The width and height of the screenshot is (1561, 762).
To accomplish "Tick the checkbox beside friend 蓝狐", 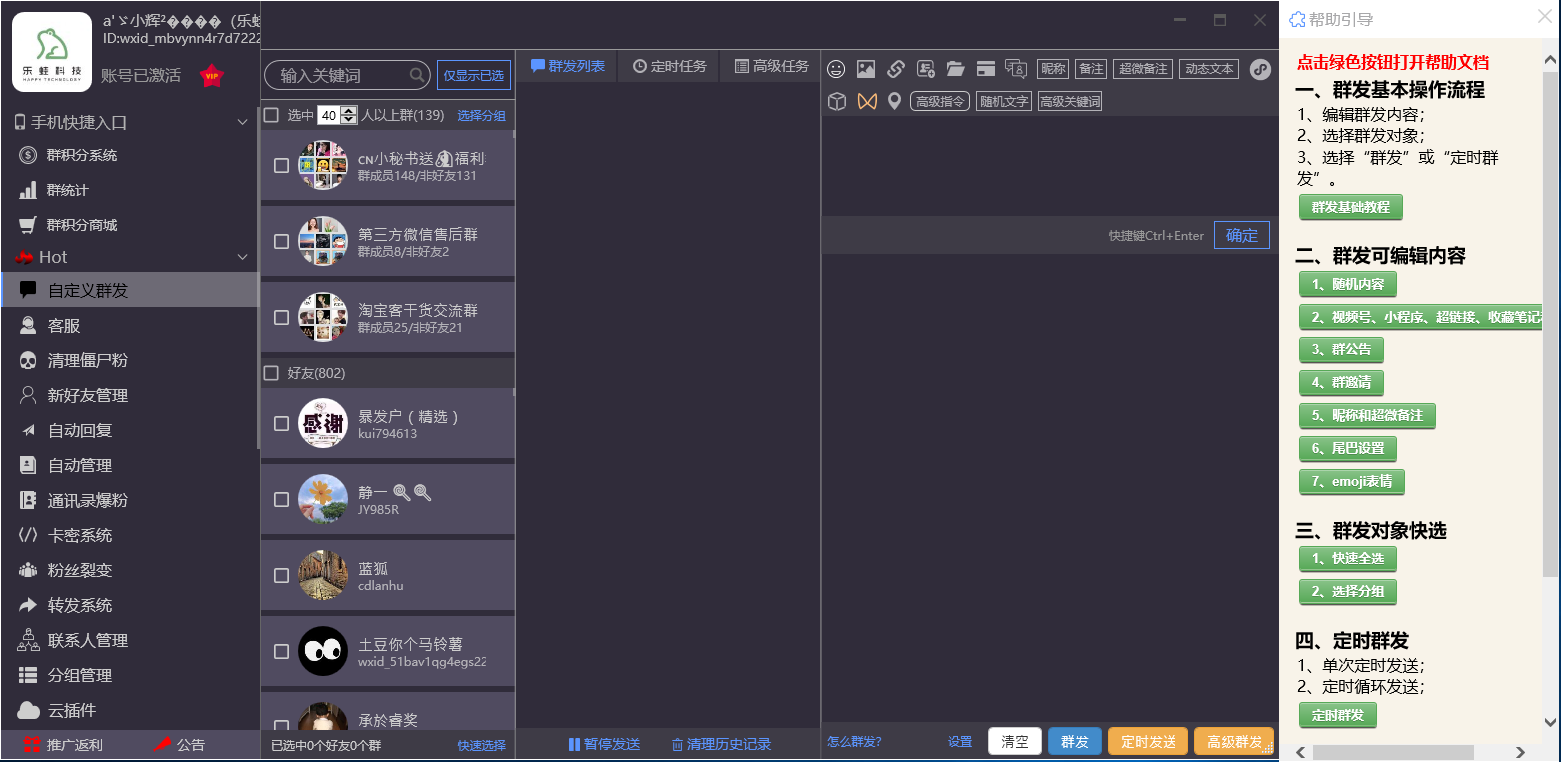I will [282, 575].
